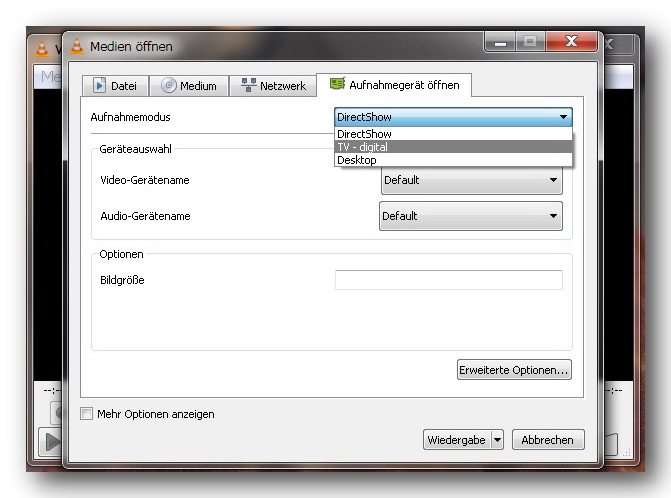Choose TV - digital from the list
Image resolution: width=671 pixels, height=498 pixels.
[x=453, y=147]
